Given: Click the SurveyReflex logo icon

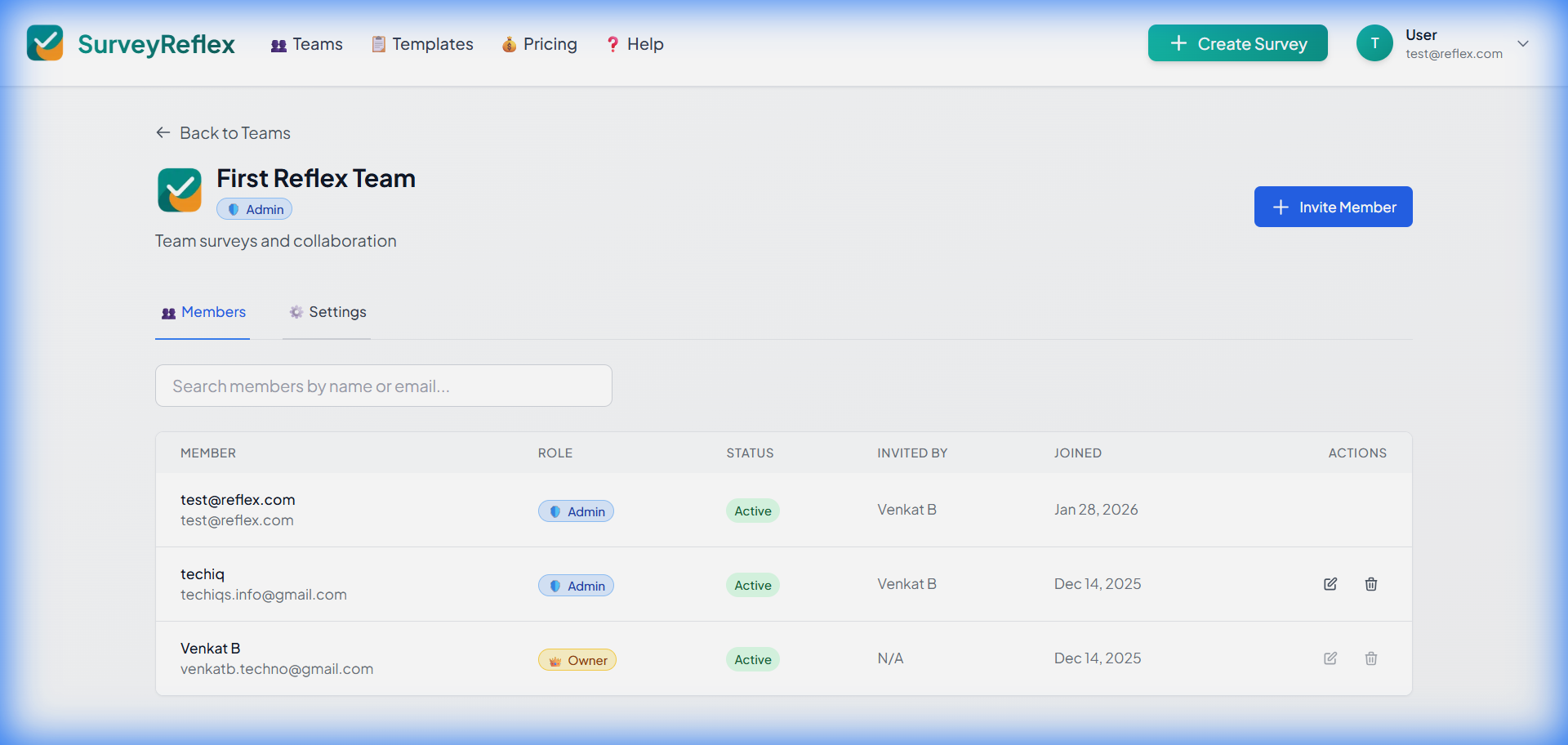Looking at the screenshot, I should (45, 43).
